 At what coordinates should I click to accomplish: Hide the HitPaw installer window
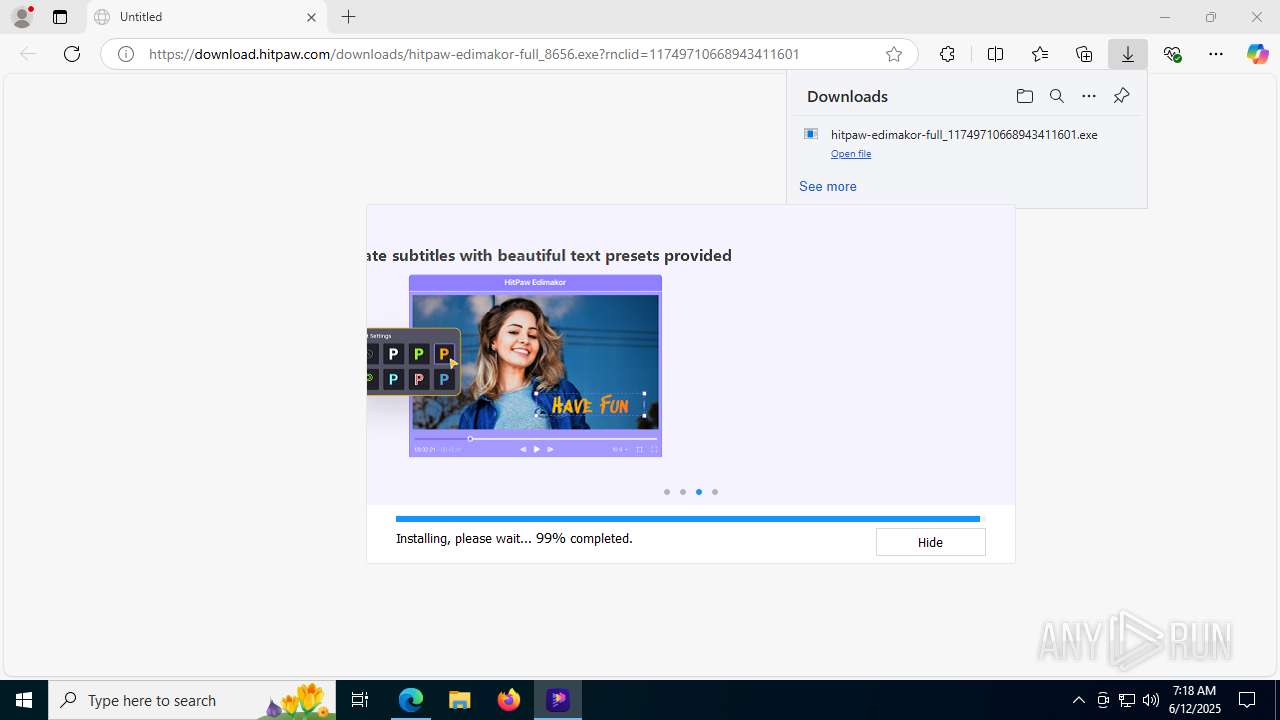(x=930, y=542)
